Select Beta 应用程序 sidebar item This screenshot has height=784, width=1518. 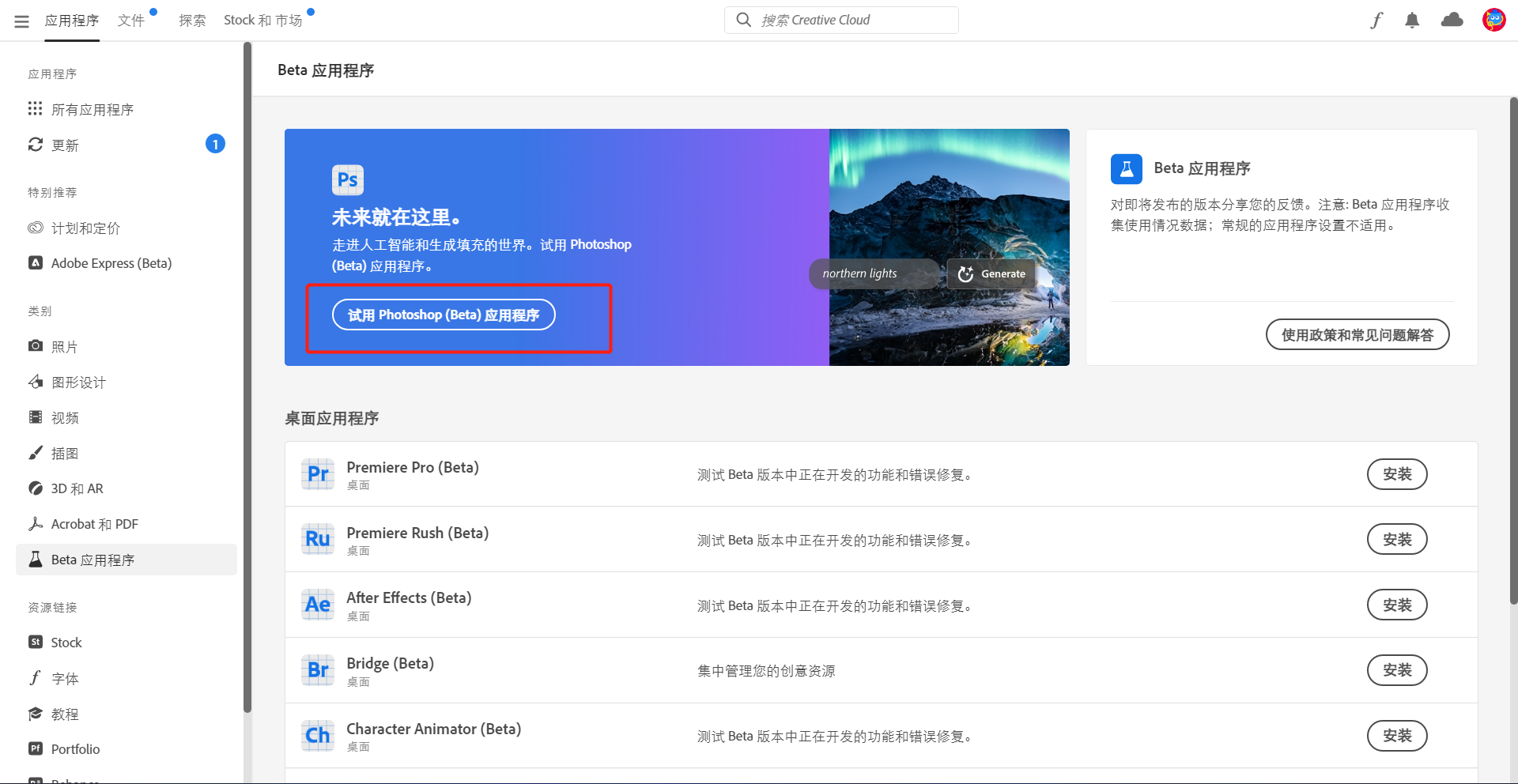tap(126, 560)
